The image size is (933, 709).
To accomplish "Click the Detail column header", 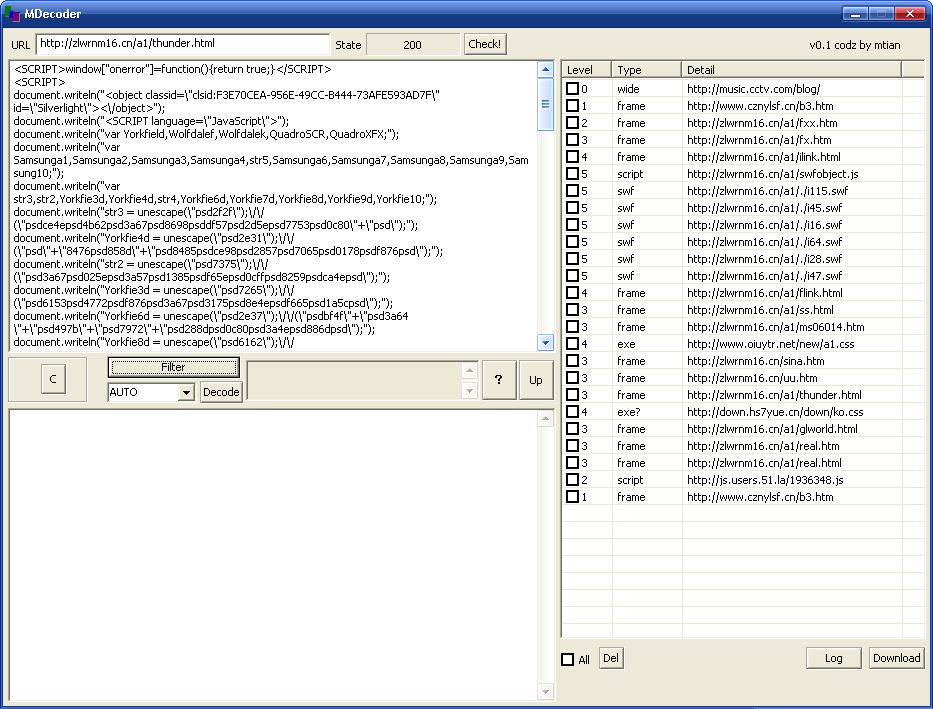I will [791, 70].
